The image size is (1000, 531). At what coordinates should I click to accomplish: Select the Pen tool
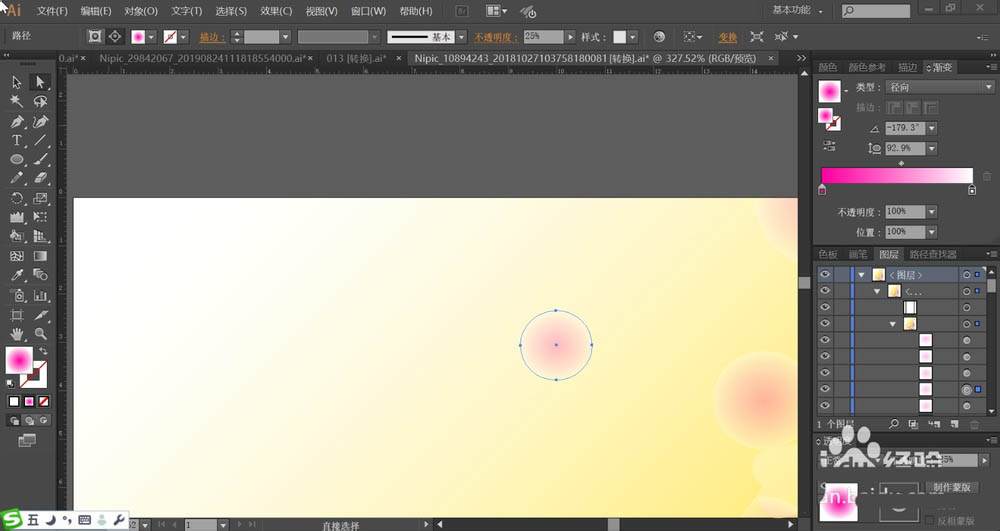17,121
